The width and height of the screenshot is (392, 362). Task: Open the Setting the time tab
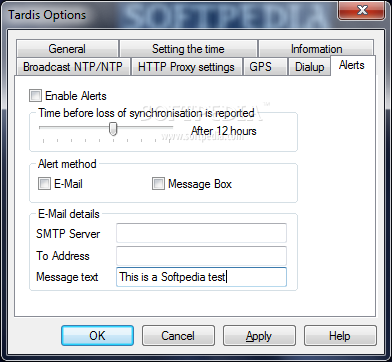click(x=188, y=49)
